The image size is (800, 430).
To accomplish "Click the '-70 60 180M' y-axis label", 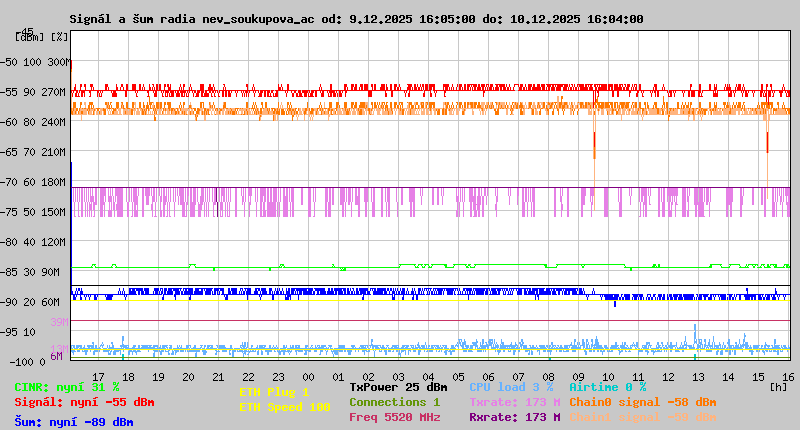I will pyautogui.click(x=33, y=182).
